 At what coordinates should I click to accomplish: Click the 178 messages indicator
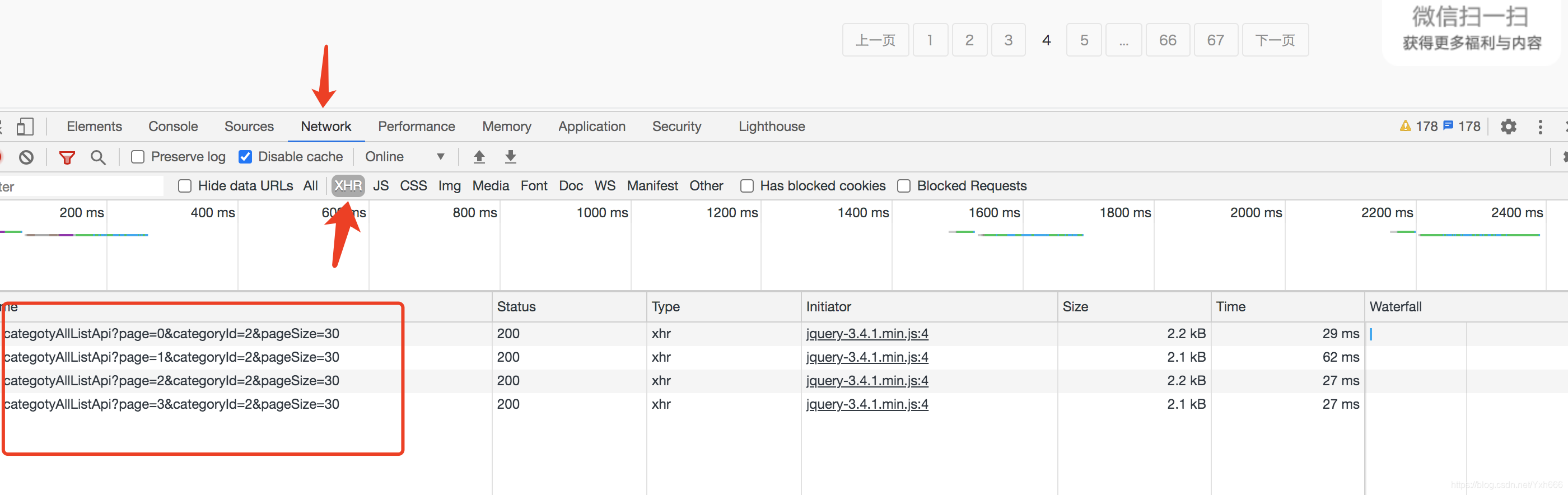click(x=1462, y=126)
